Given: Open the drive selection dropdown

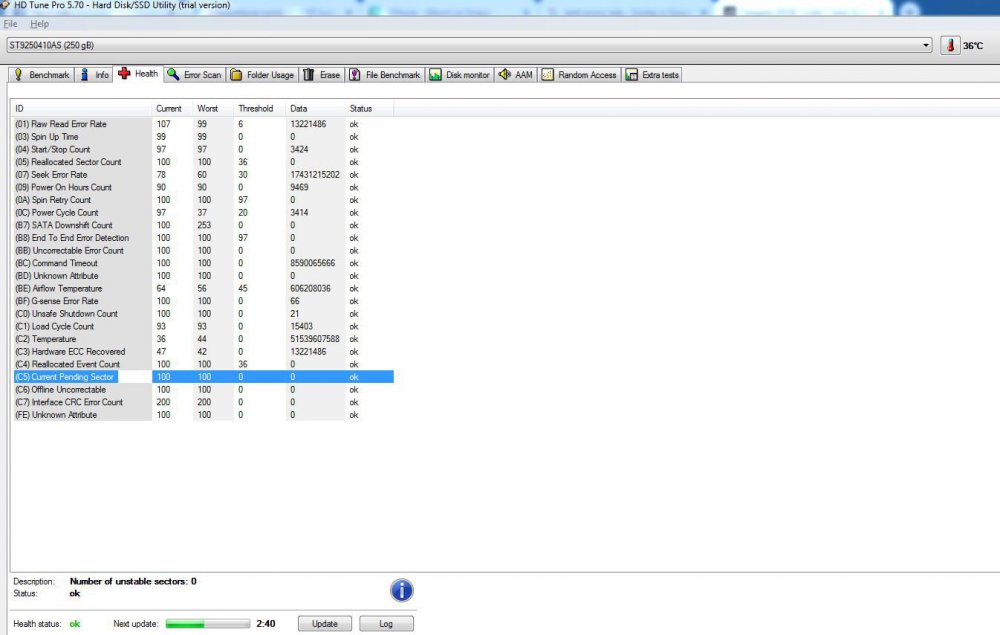Looking at the screenshot, I should [926, 46].
